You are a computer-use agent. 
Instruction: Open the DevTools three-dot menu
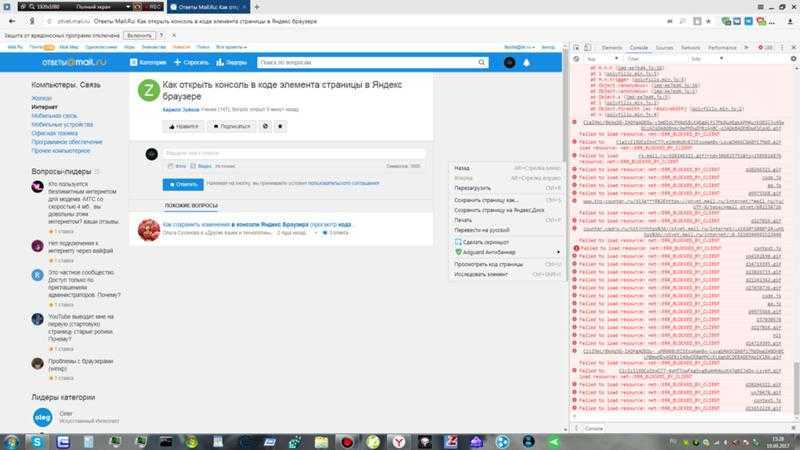[782, 47]
